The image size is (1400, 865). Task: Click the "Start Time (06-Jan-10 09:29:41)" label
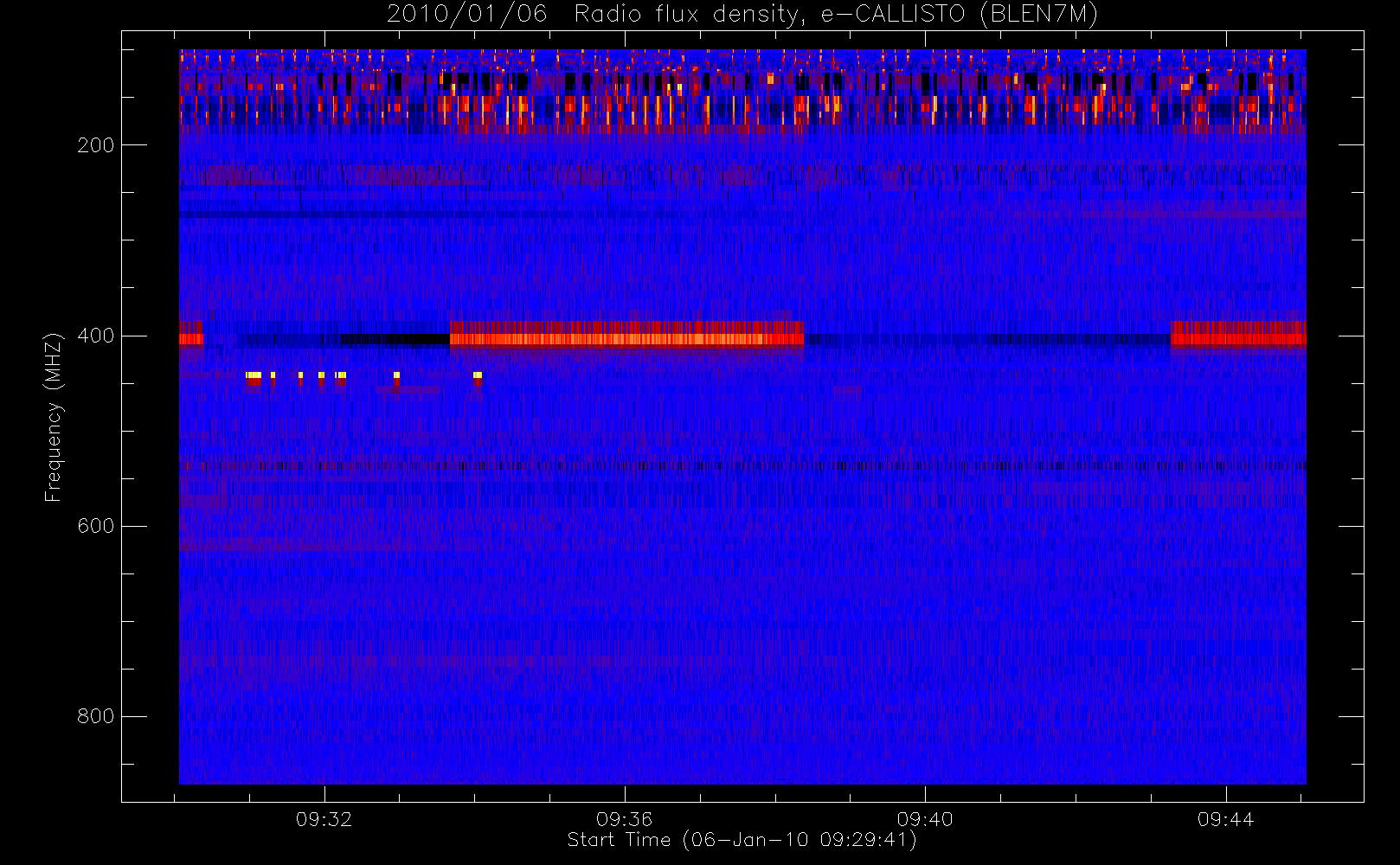coord(742,840)
